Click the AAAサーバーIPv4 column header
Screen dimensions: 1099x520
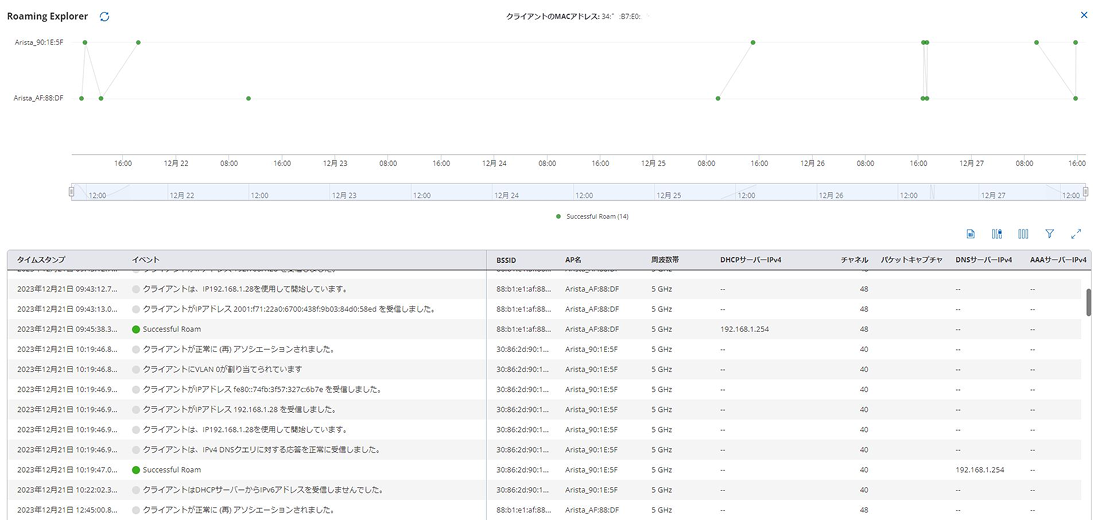click(1059, 260)
